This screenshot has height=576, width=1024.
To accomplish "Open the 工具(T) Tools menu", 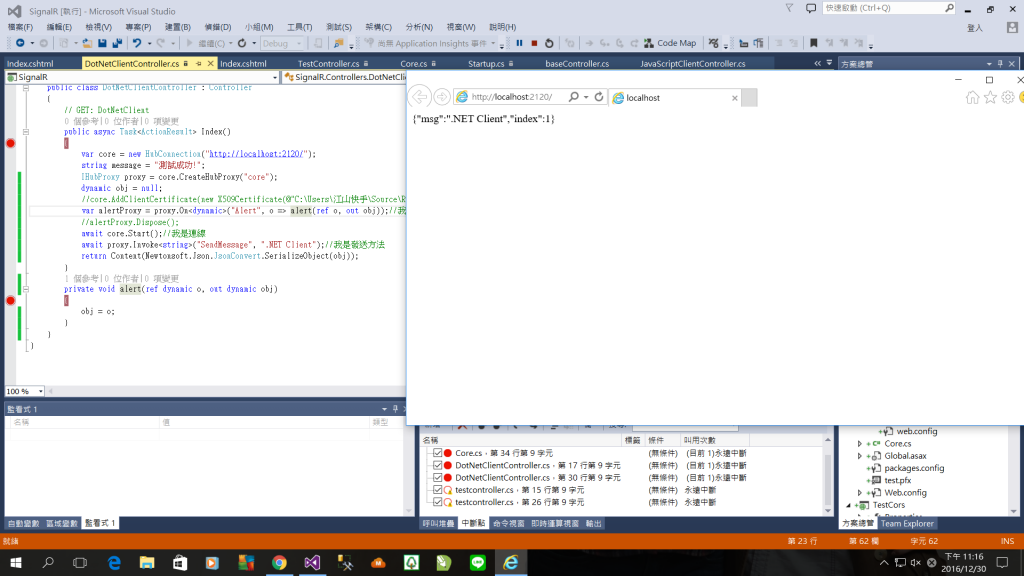I will pos(299,27).
